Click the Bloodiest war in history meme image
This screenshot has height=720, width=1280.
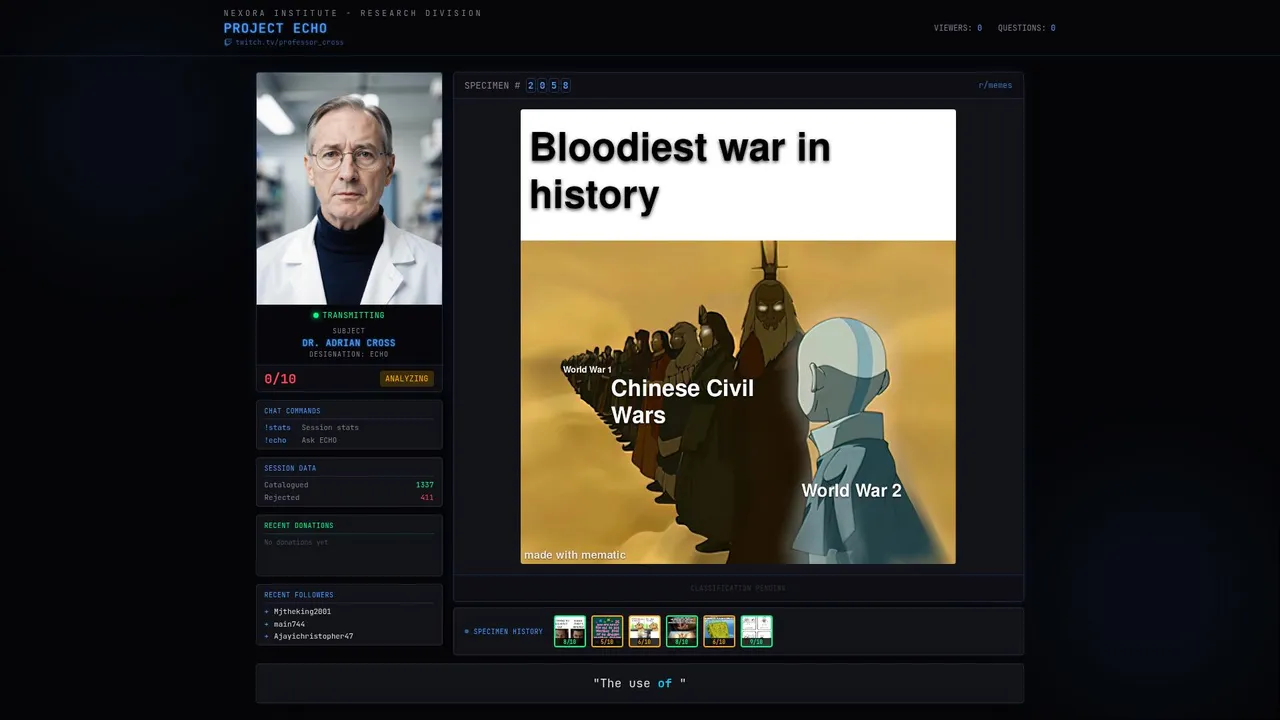pos(738,337)
